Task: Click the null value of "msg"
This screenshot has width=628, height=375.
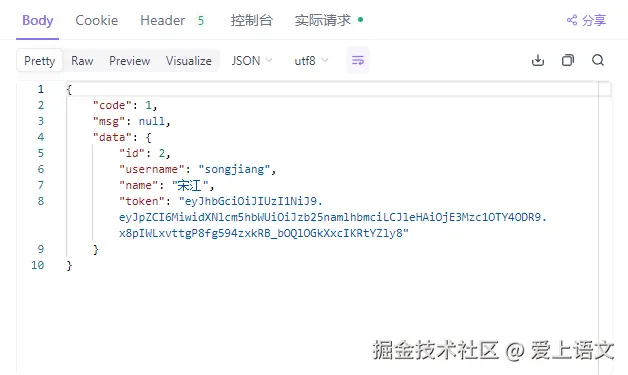Action: tap(152, 121)
